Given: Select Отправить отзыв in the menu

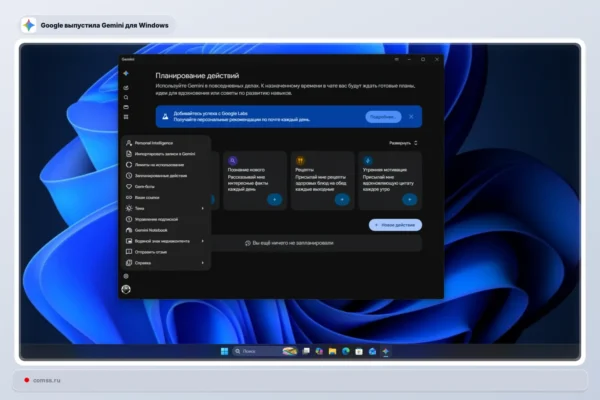Looking at the screenshot, I should (166, 252).
